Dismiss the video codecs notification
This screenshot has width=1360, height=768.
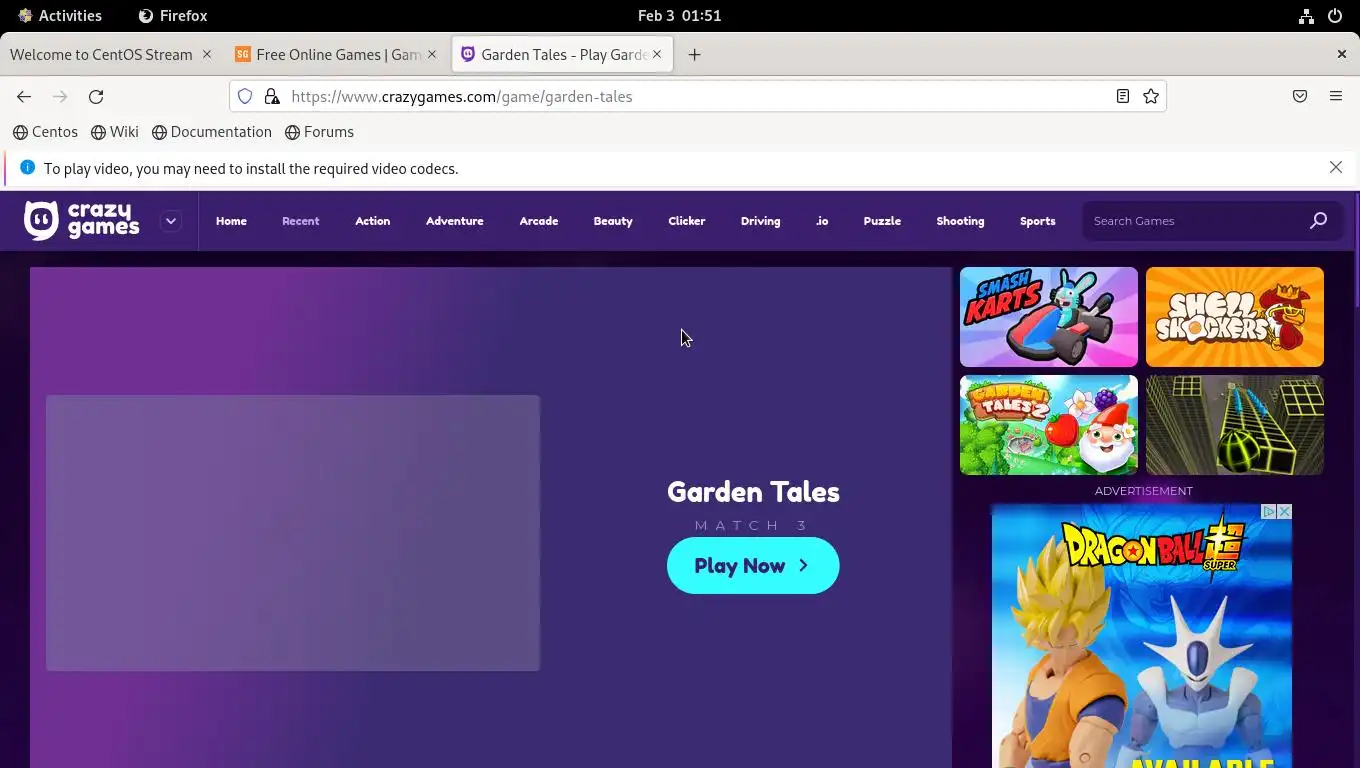coord(1336,168)
